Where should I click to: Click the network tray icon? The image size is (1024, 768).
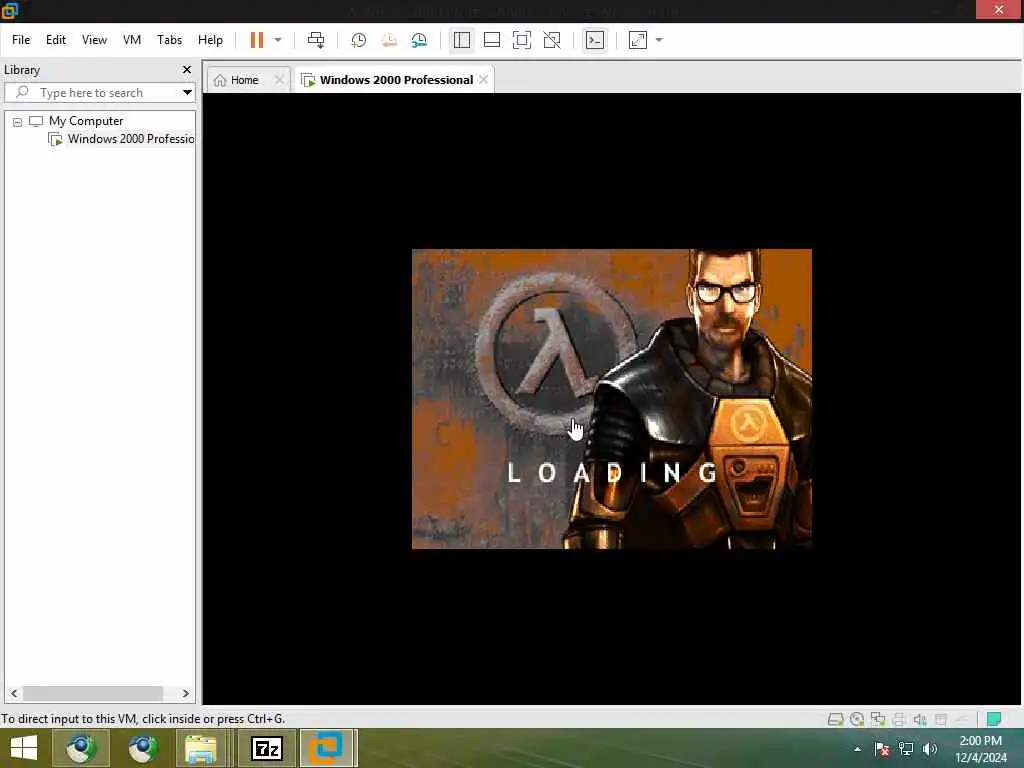[x=906, y=749]
